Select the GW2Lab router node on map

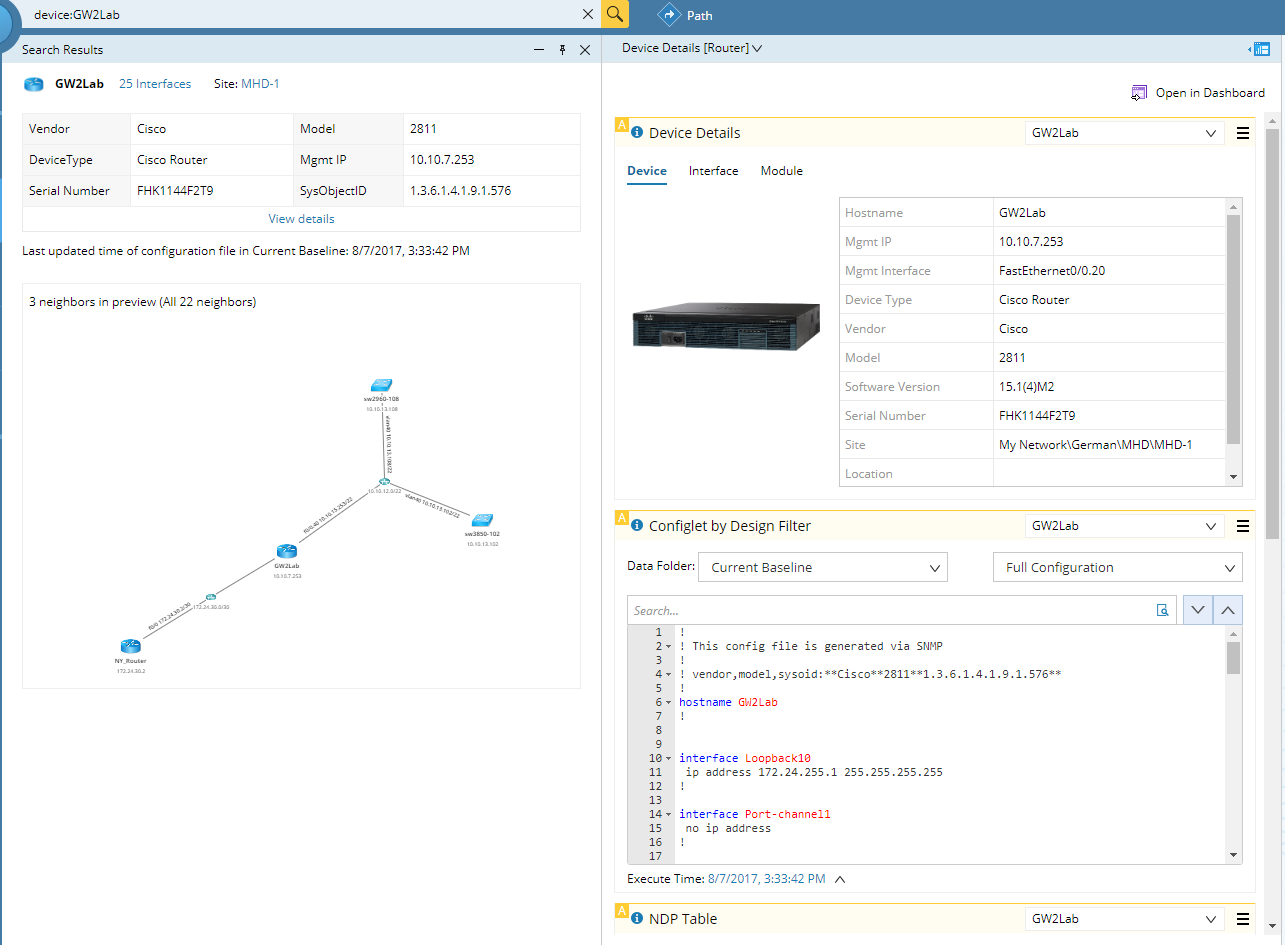tap(287, 551)
